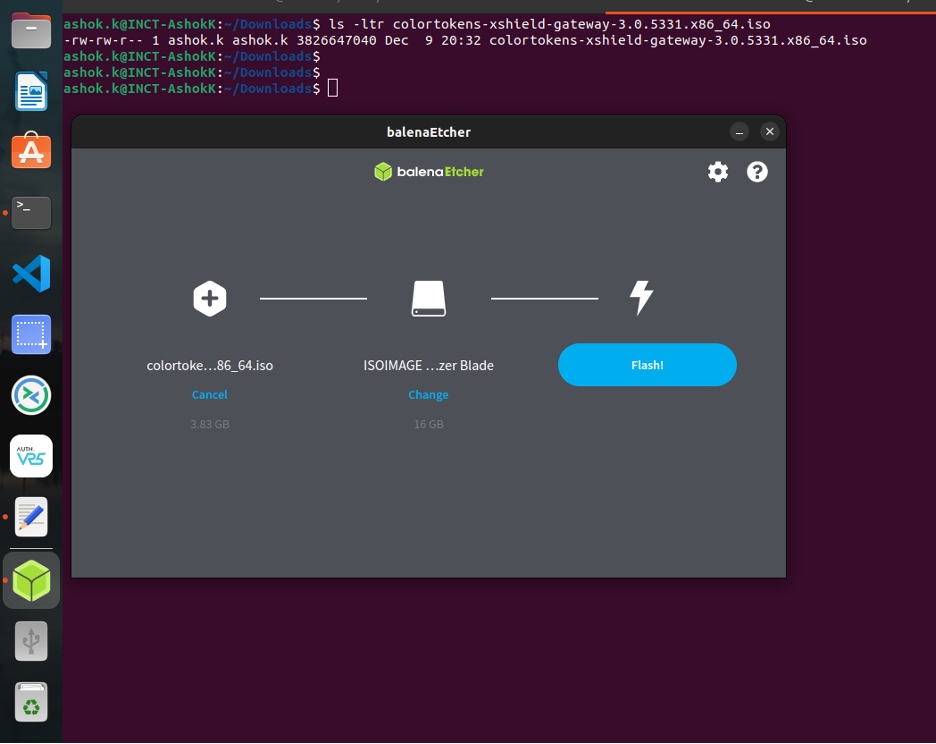The height and width of the screenshot is (744, 936).
Task: Click the lightning bolt flash icon
Action: 641,298
